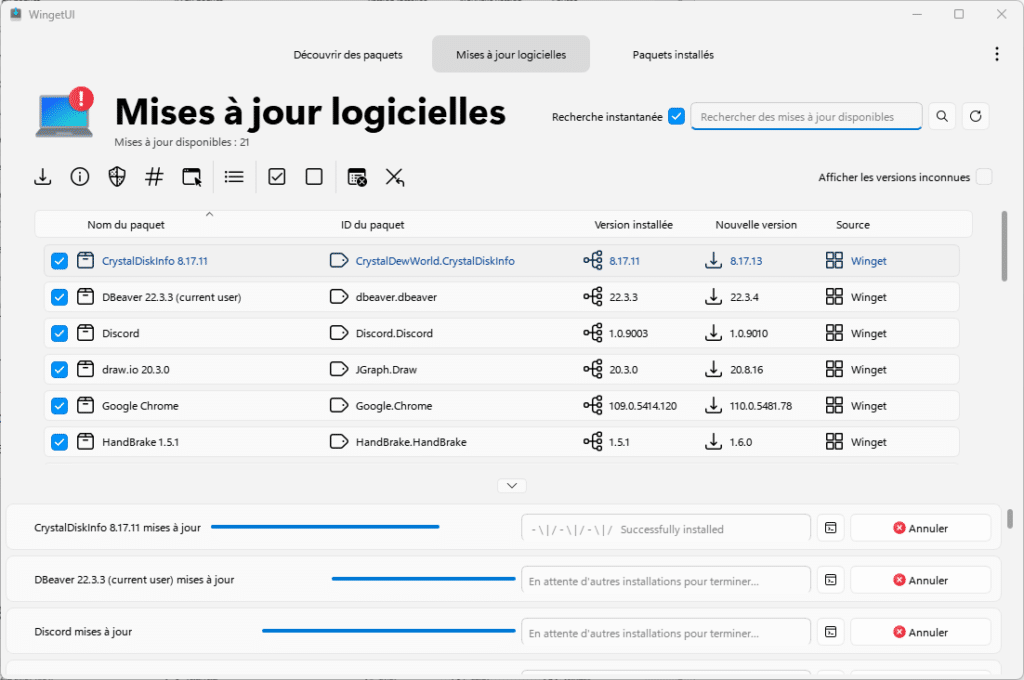Viewport: 1024px width, 680px height.
Task: Switch to the Découvrir des paquets tab
Action: tap(348, 54)
